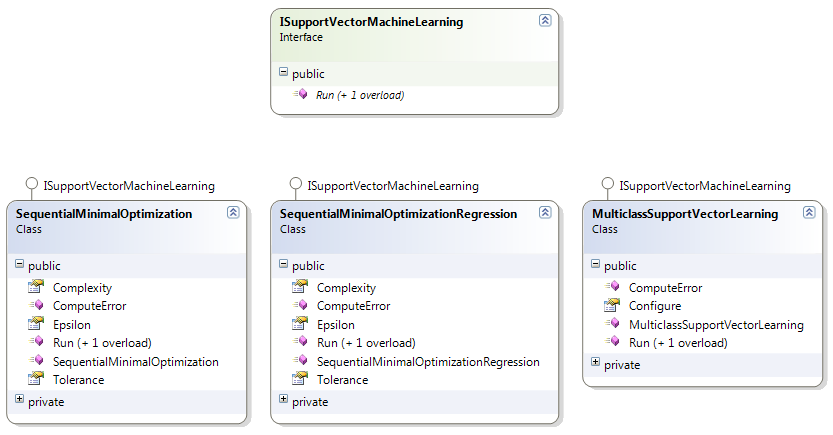
Task: Click the Configure property icon in MulticlassSupportVectorLearning
Action: (612, 305)
